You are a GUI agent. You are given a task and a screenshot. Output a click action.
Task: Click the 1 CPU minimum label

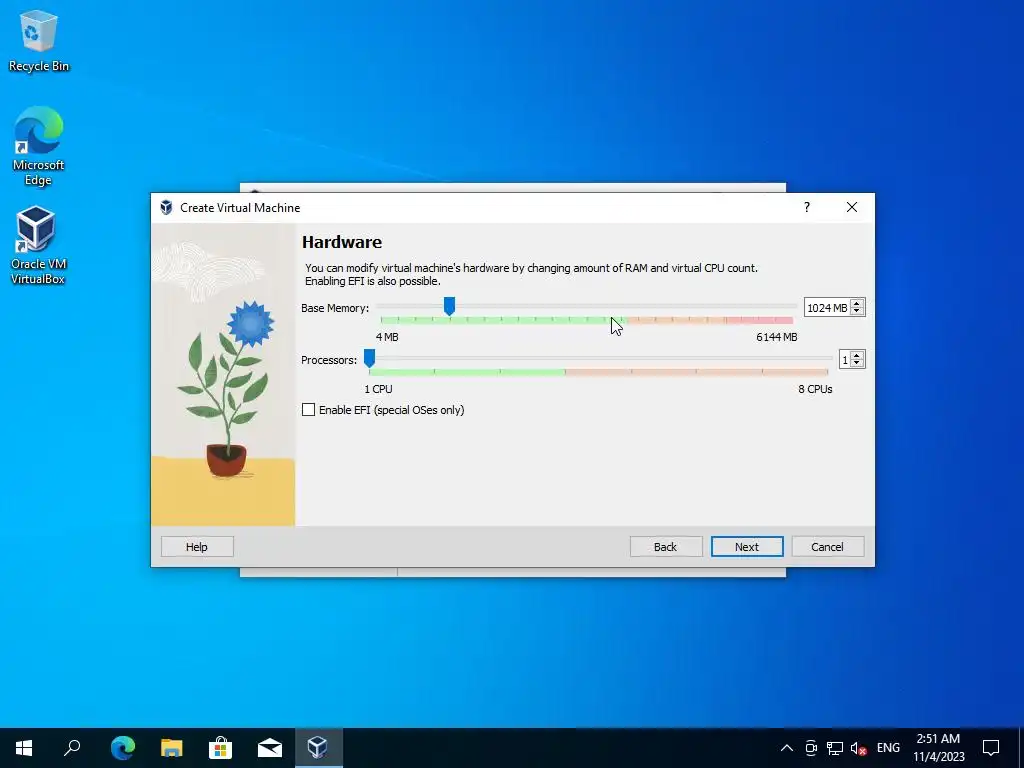[378, 389]
